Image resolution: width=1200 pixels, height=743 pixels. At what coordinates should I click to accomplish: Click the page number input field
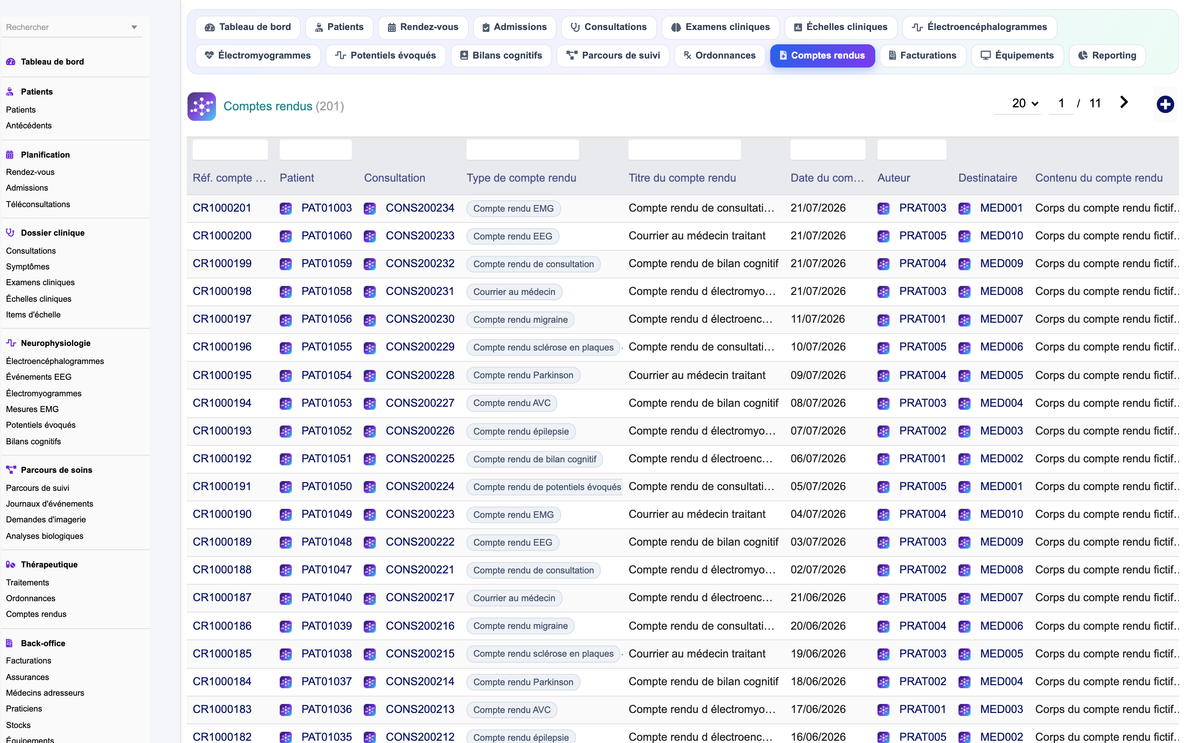(1061, 103)
